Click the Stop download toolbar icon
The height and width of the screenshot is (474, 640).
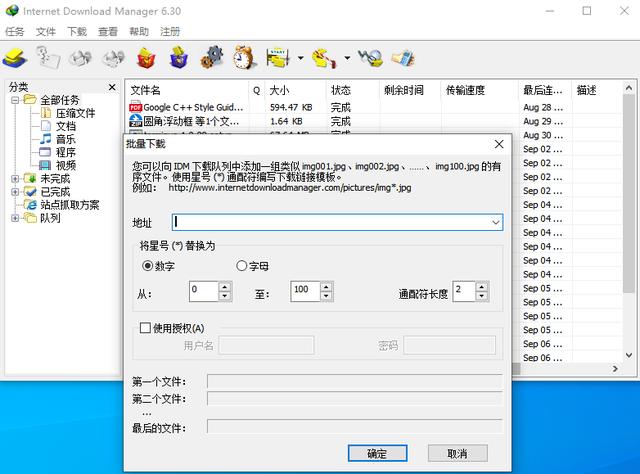(80, 58)
